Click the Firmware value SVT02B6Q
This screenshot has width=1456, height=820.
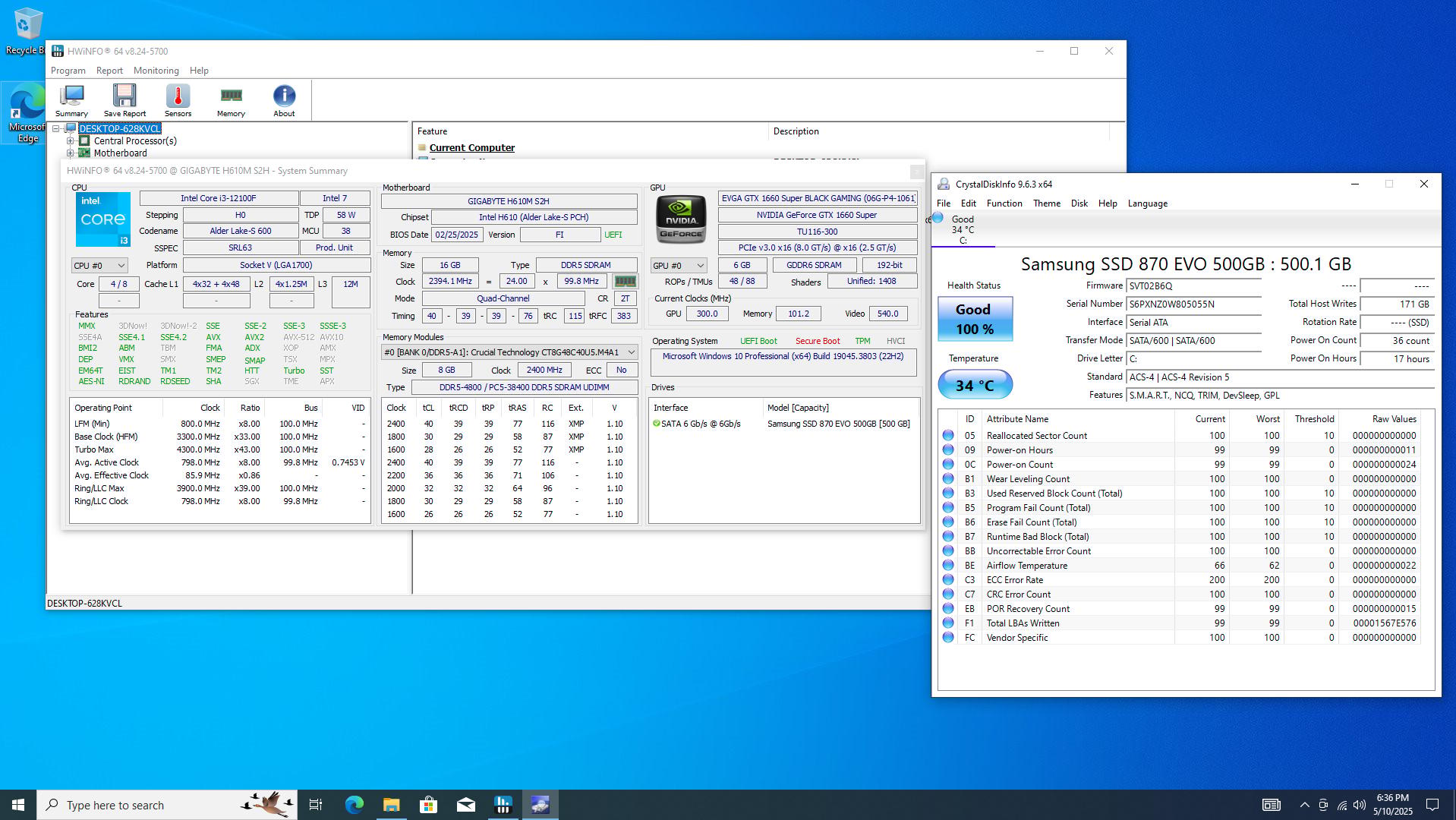(x=1194, y=286)
